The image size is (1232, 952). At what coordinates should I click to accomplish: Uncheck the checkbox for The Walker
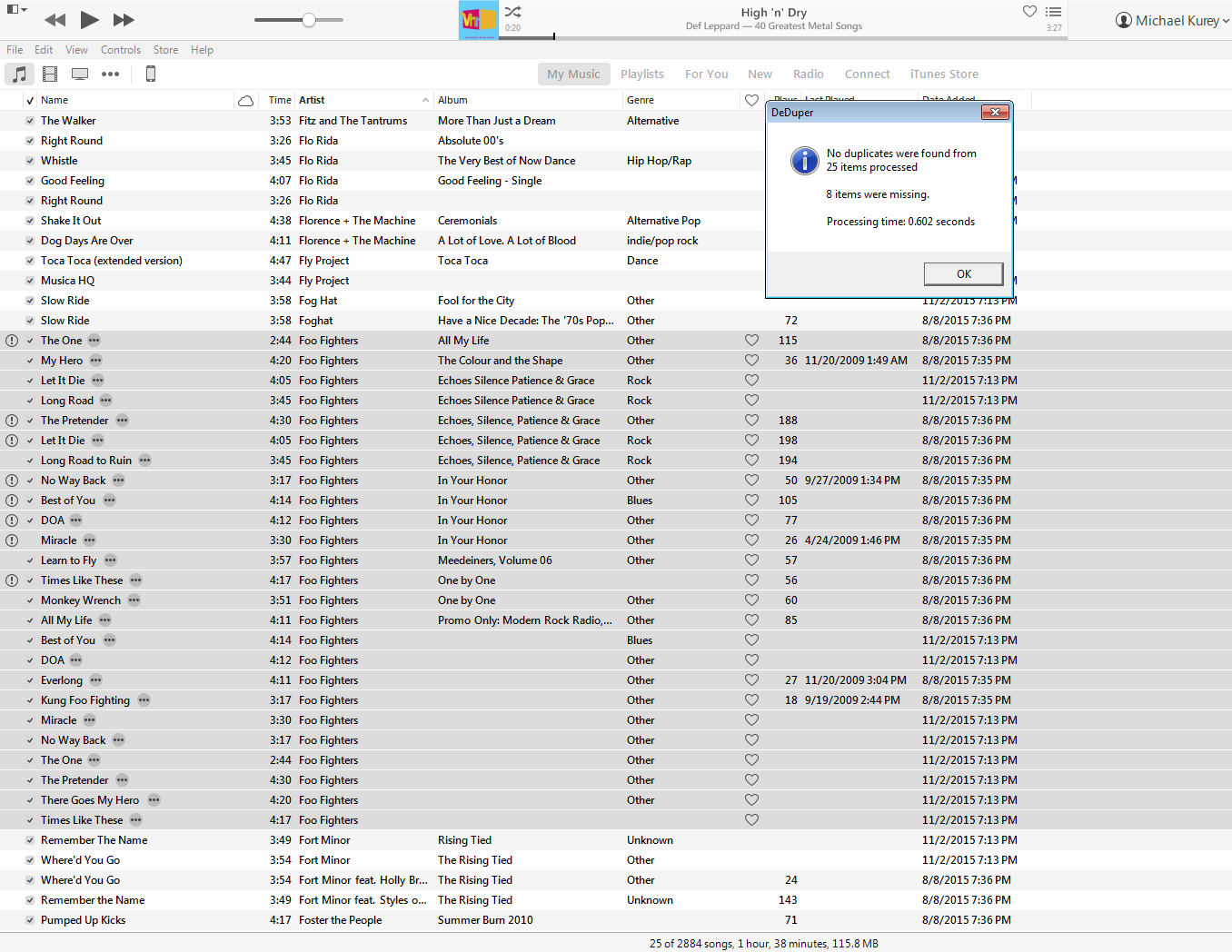click(30, 121)
